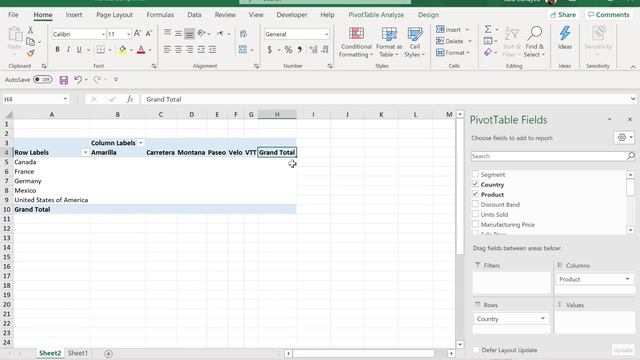Open the Insert cells button
640x360 pixels.
[x=448, y=29]
